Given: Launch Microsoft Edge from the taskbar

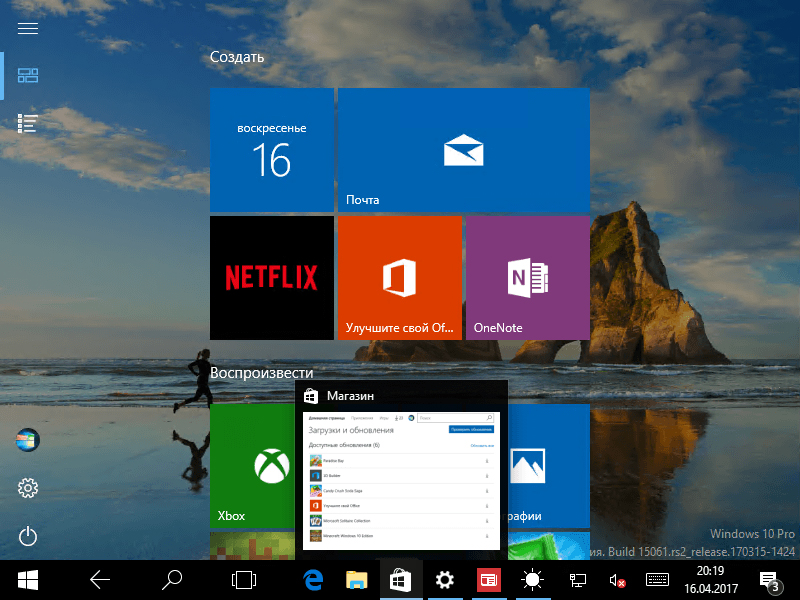Looking at the screenshot, I should pos(313,580).
